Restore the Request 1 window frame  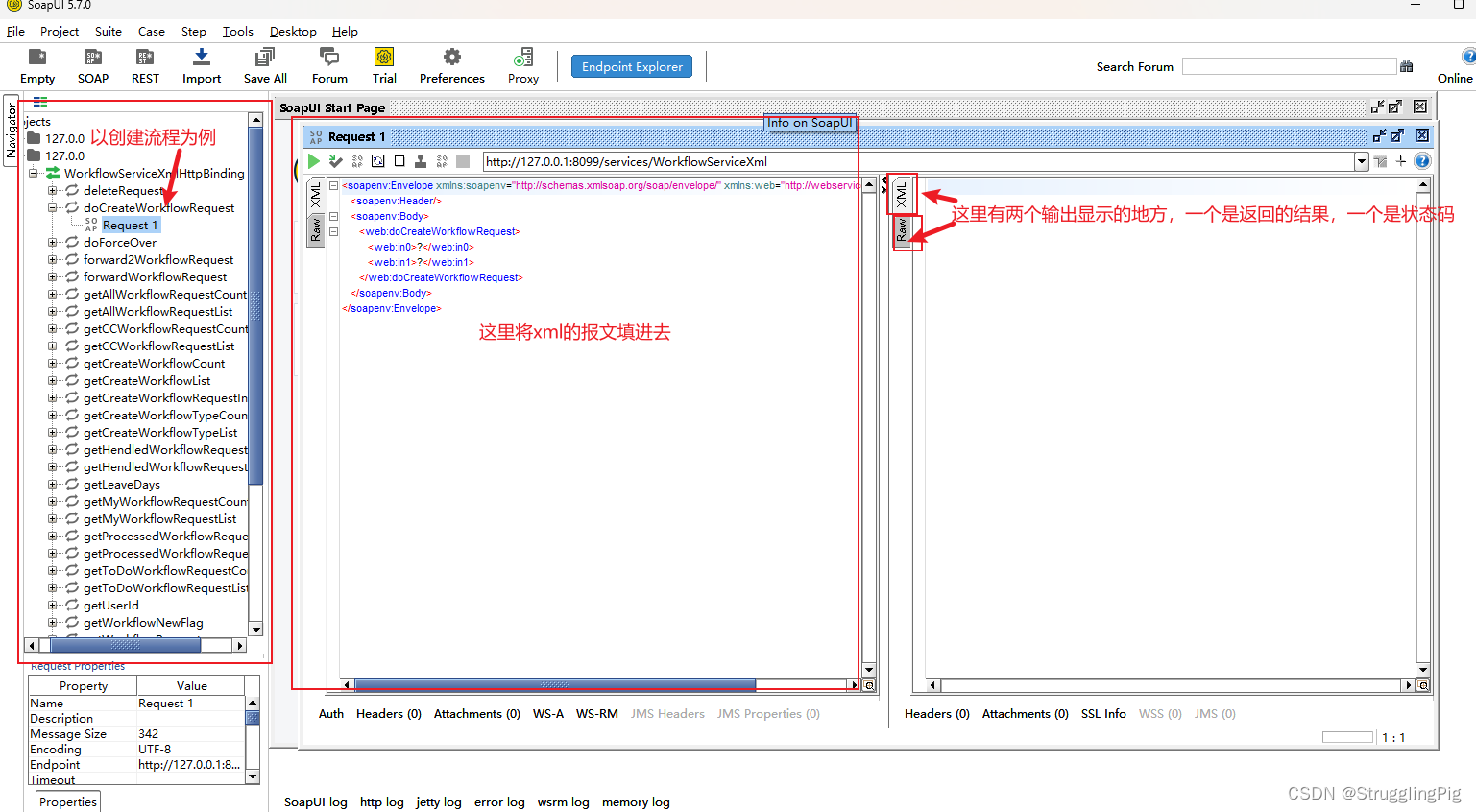1378,136
